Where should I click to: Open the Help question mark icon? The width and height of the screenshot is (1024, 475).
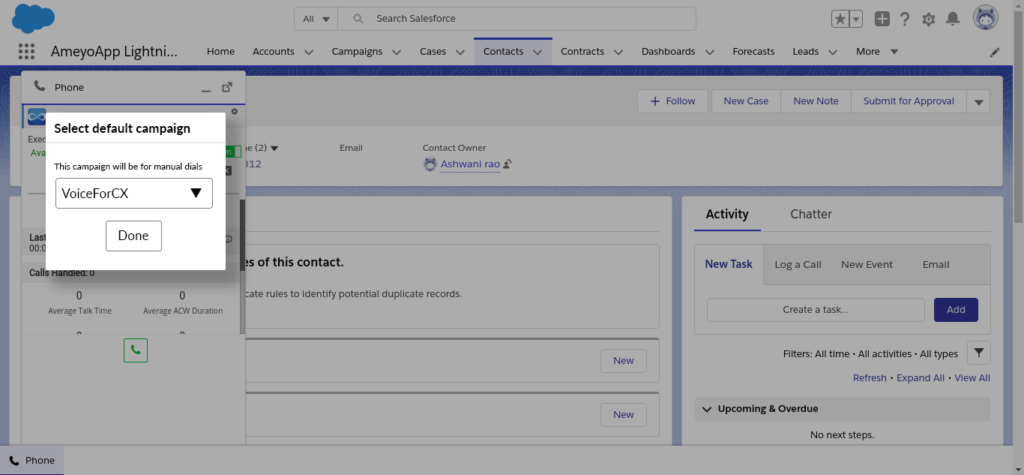pyautogui.click(x=904, y=19)
